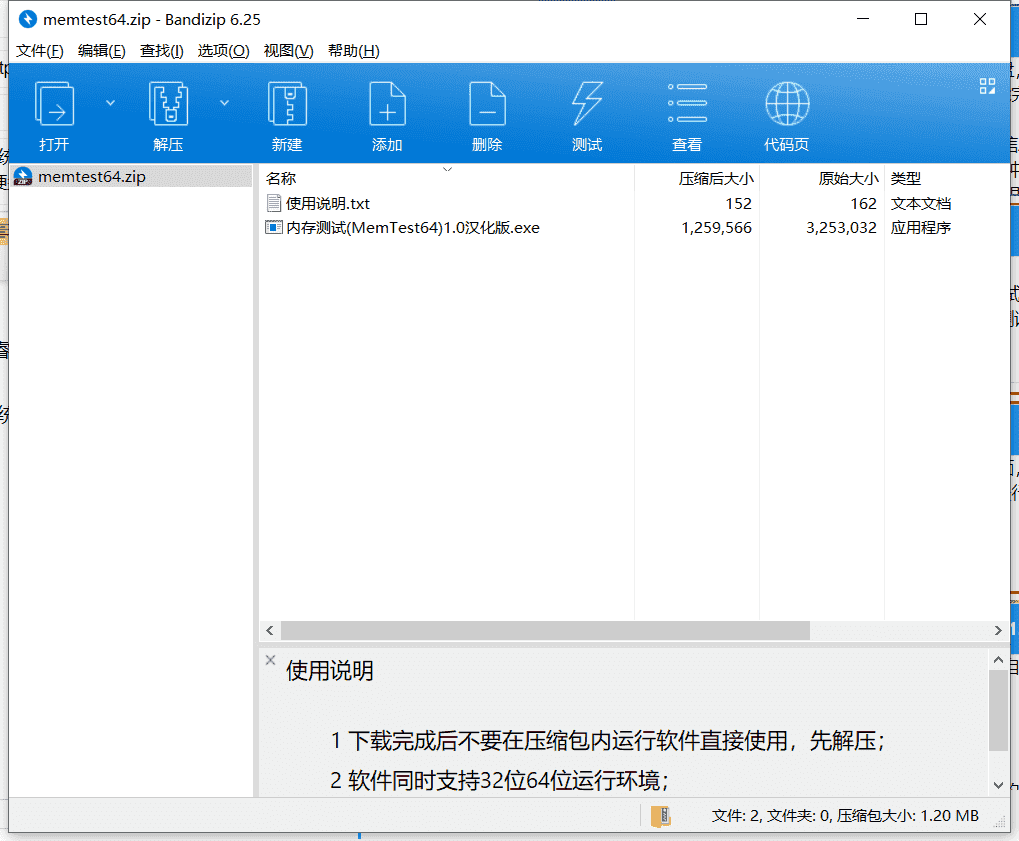Click the 1,259,566 compressed size value
The image size is (1019, 841).
pos(716,227)
